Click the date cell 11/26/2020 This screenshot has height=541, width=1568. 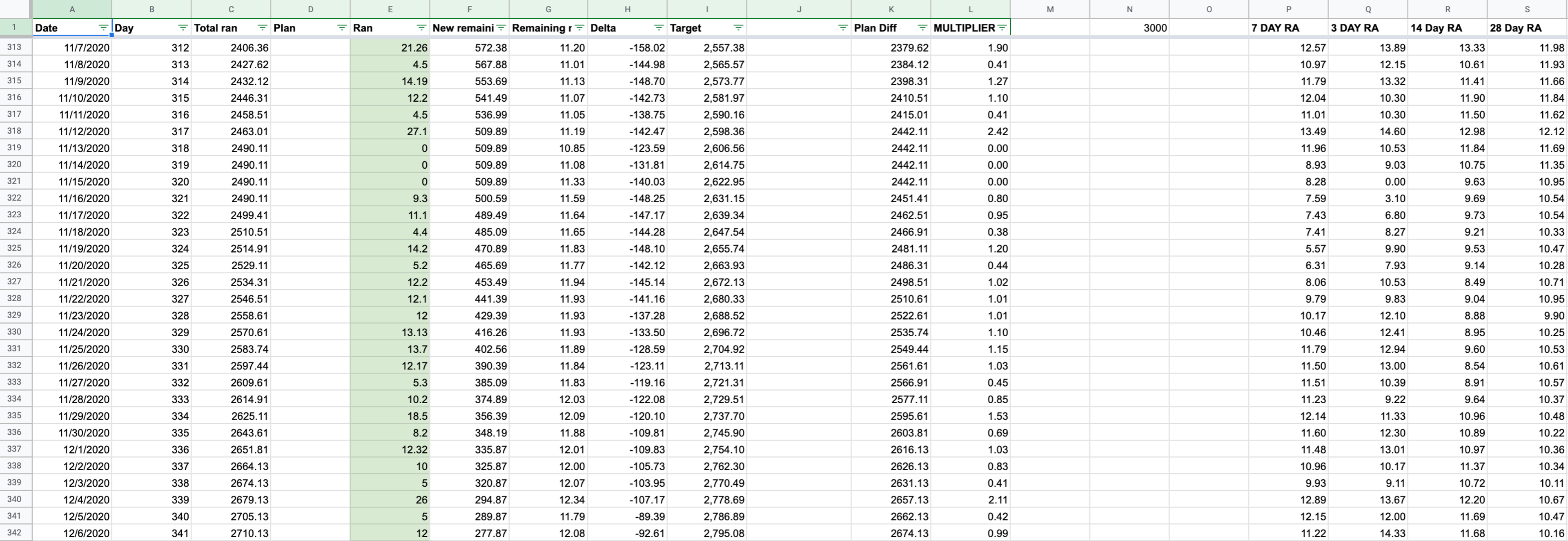tap(72, 366)
